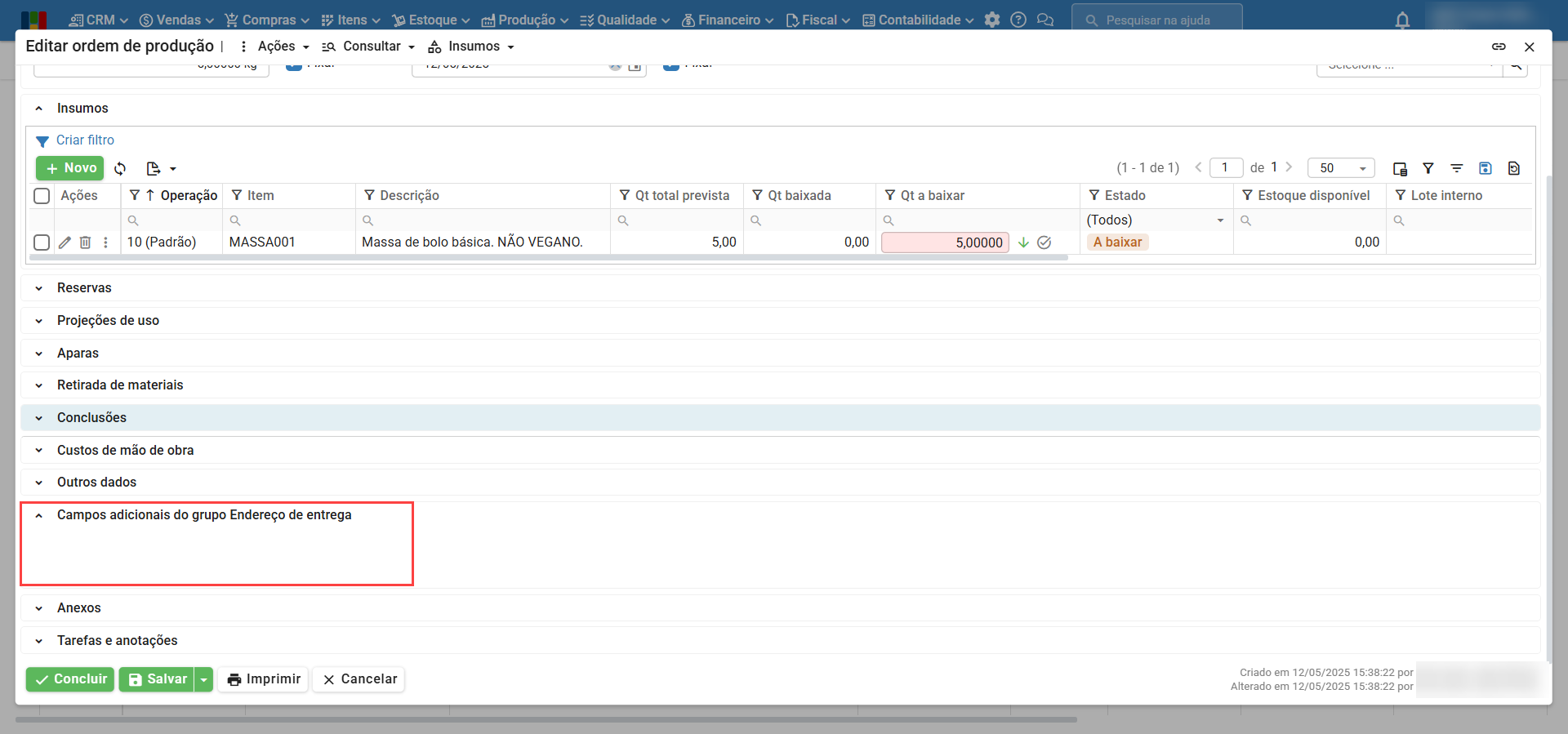1568x734 pixels.
Task: Open the export dropdown in Insumos toolbar
Action: 161,168
